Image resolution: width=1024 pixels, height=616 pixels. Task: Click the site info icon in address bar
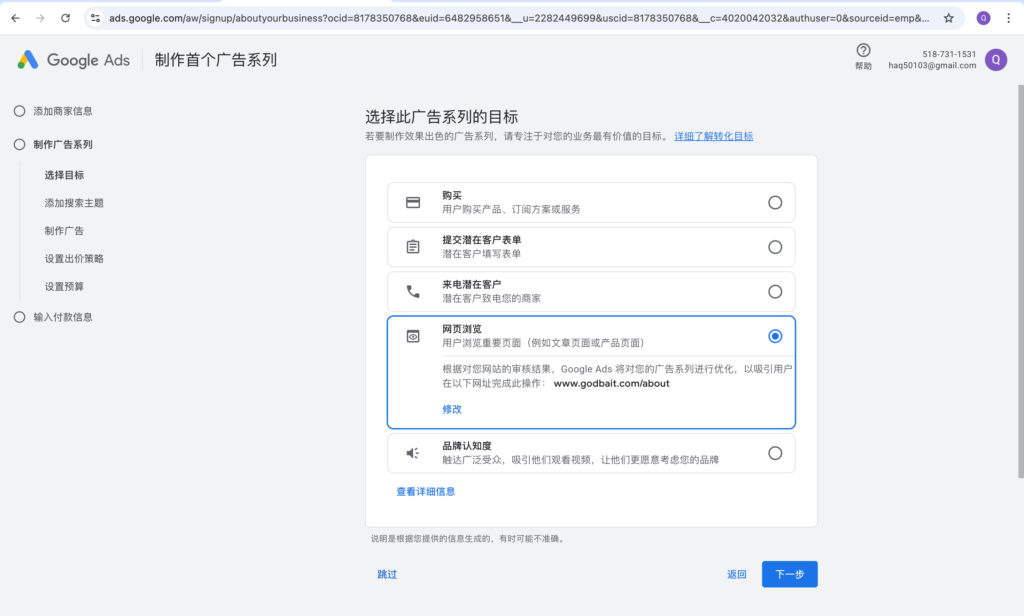click(95, 18)
